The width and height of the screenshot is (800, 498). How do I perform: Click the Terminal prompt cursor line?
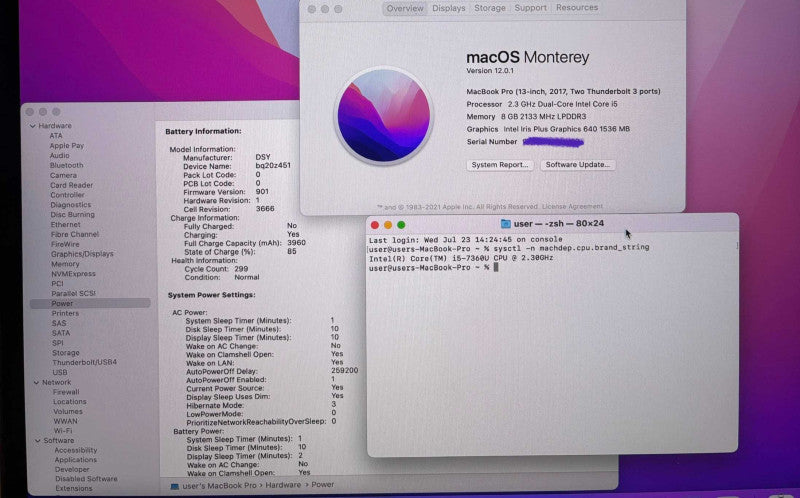tap(433, 268)
